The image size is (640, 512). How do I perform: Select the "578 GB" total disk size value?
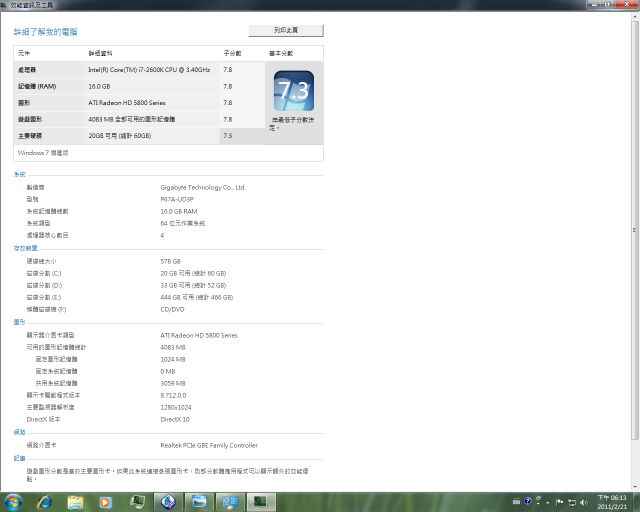pos(170,261)
